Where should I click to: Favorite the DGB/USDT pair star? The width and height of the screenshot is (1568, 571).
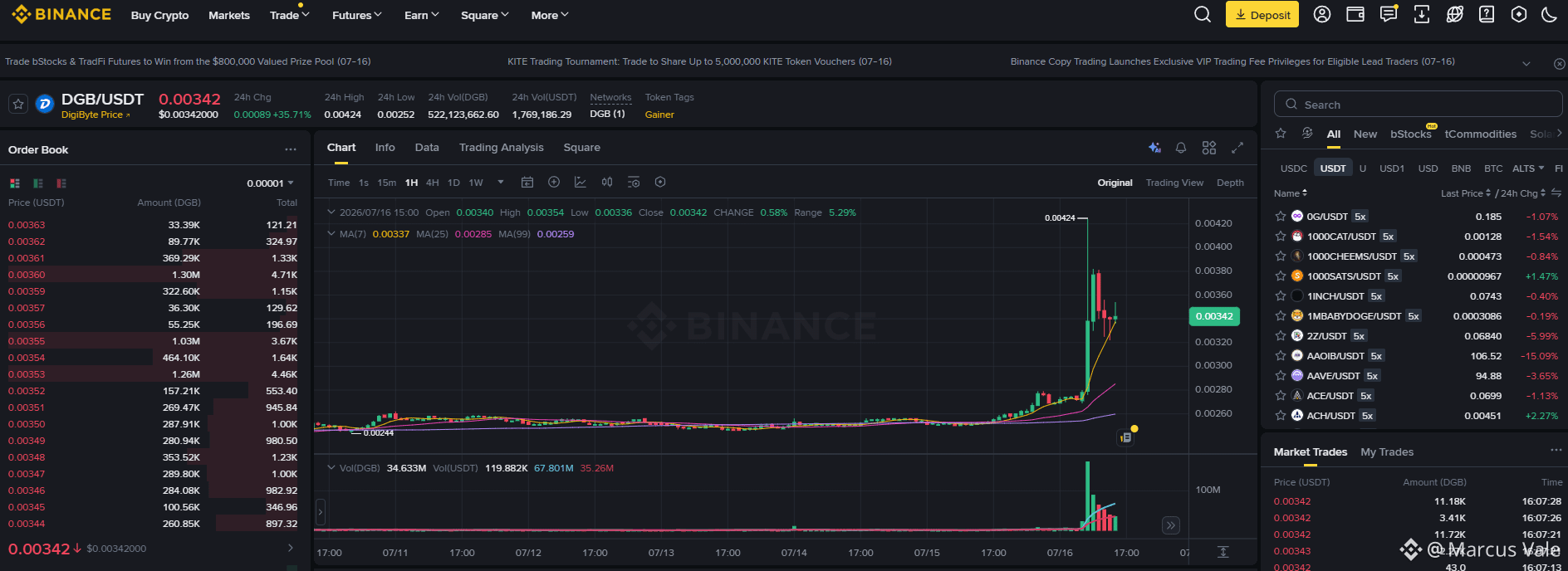18,104
